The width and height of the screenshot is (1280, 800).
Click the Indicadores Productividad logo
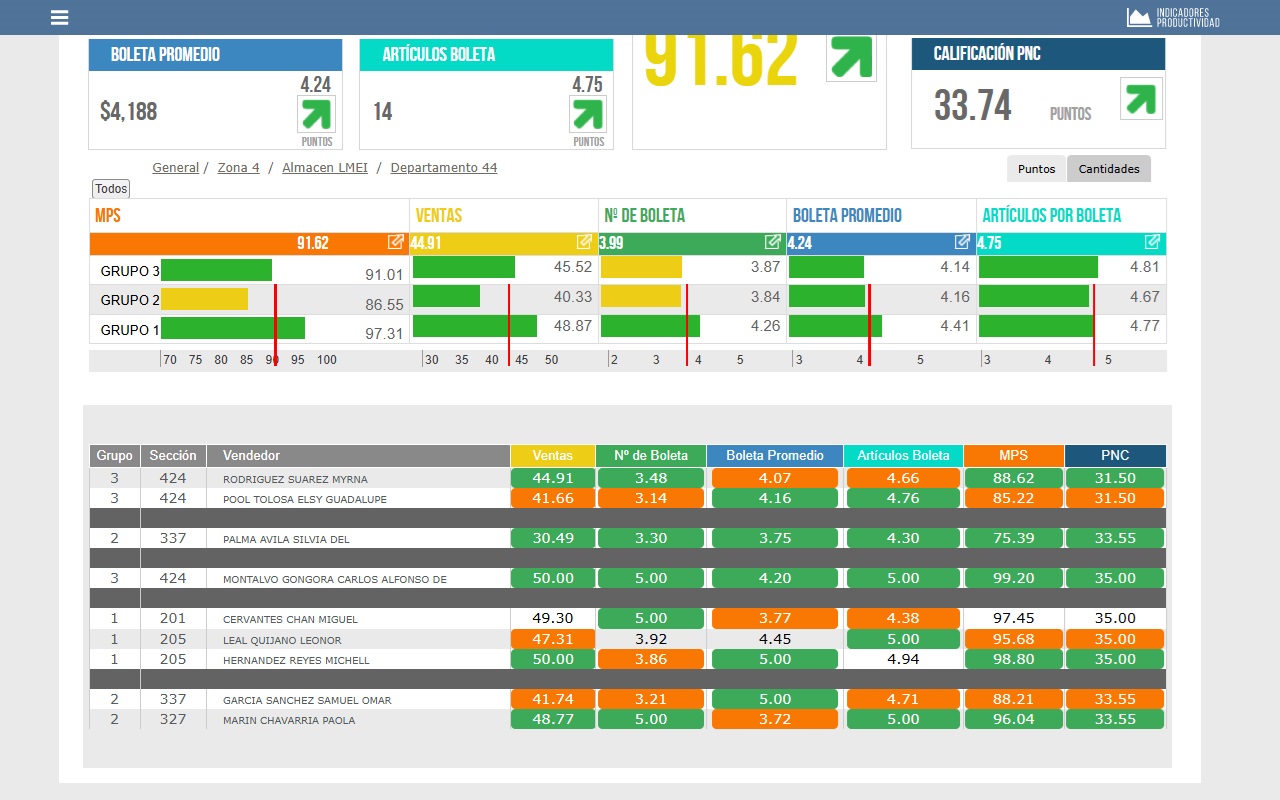tap(1173, 17)
